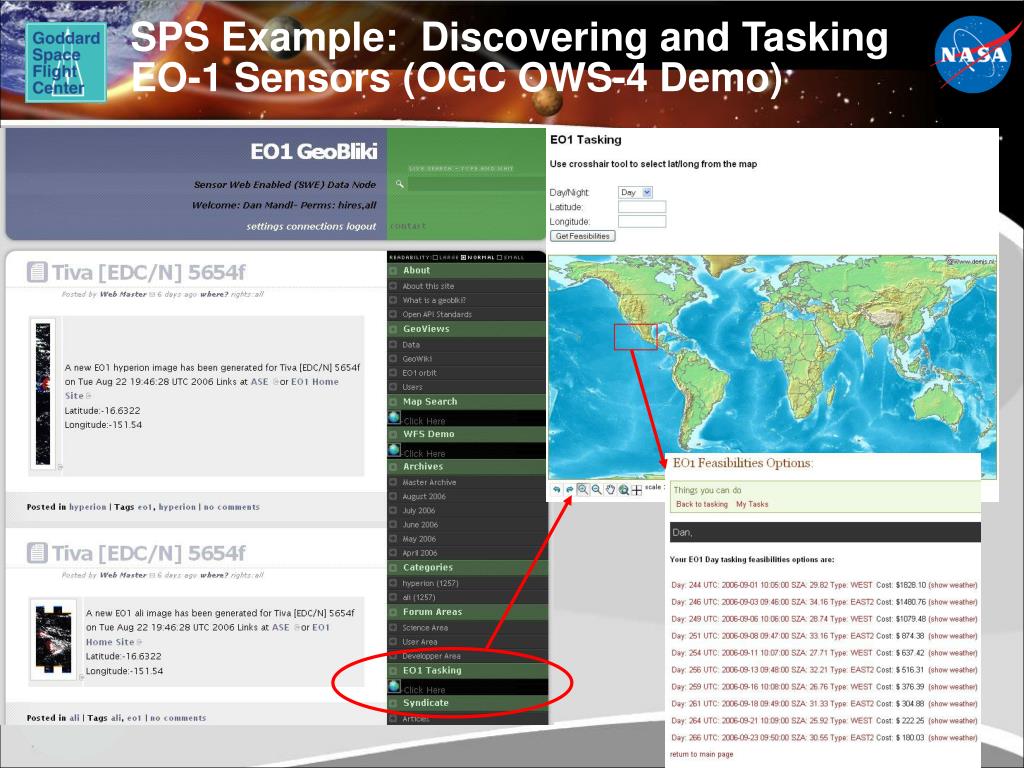This screenshot has width=1024, height=768.
Task: Click show weather for Day 266
Action: point(953,738)
